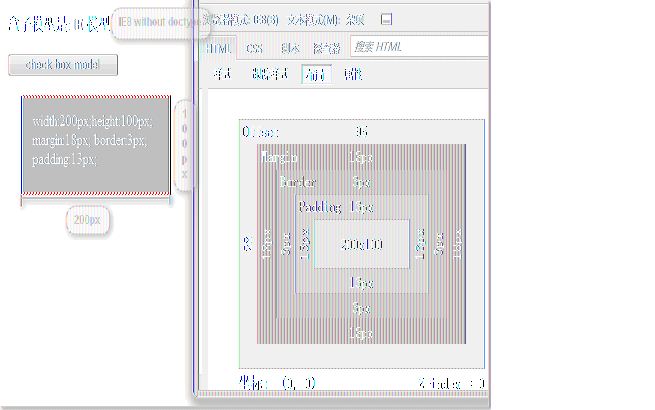Click the Z-index value text
The image size is (655, 410).
pyautogui.click(x=452, y=383)
